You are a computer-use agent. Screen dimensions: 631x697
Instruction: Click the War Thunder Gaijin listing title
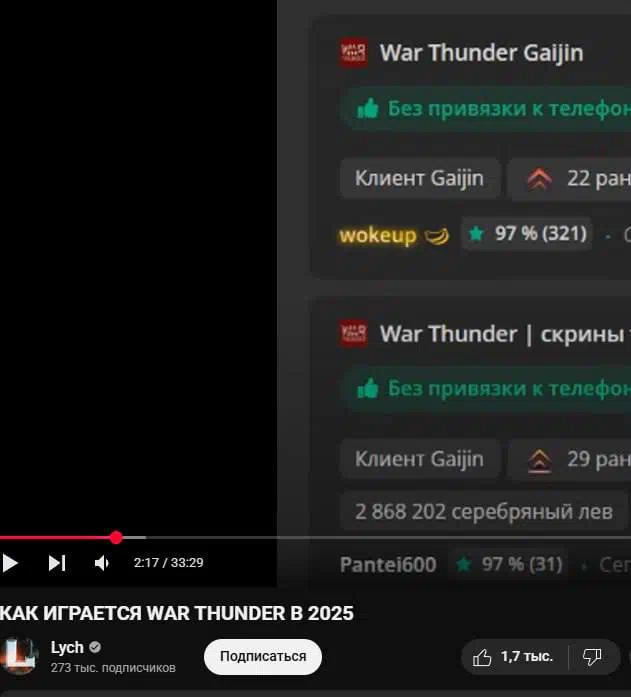pos(481,53)
